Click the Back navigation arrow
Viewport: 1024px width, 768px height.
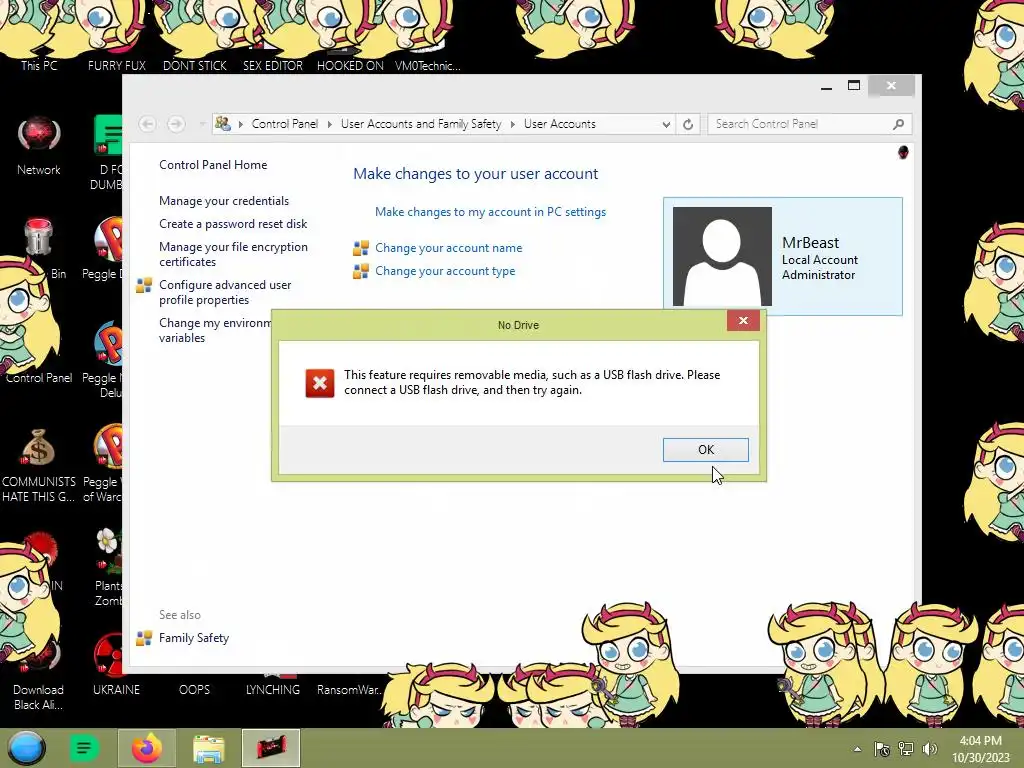[x=147, y=123]
